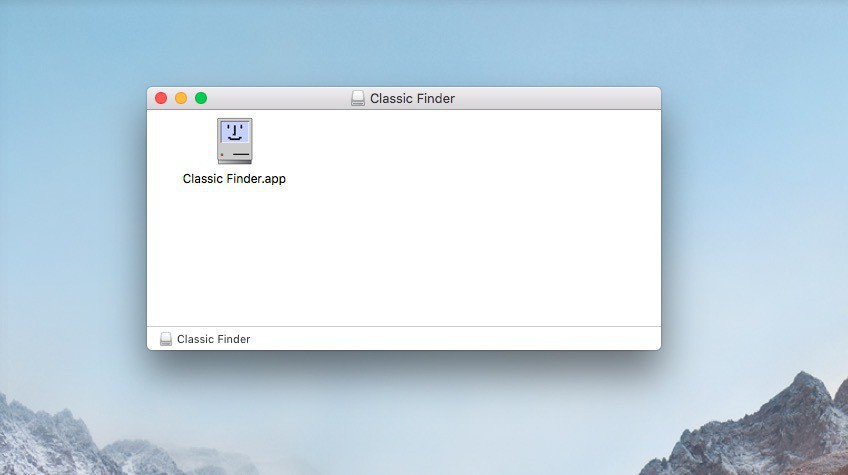Viewport: 848px width, 475px height.
Task: Click the smiling face screen of the Mac icon
Action: (x=235, y=131)
